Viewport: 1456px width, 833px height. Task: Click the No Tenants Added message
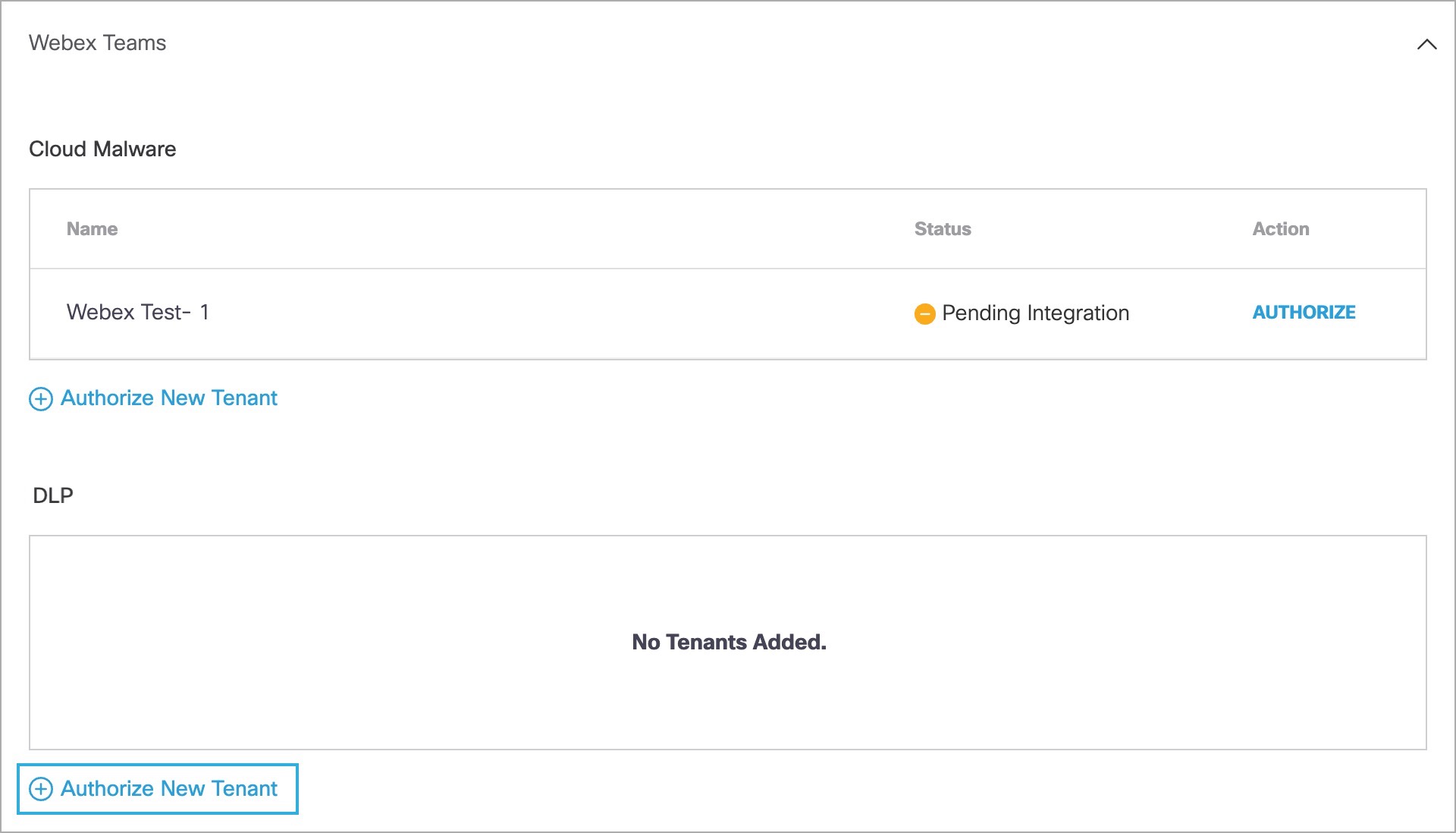pyautogui.click(x=729, y=643)
